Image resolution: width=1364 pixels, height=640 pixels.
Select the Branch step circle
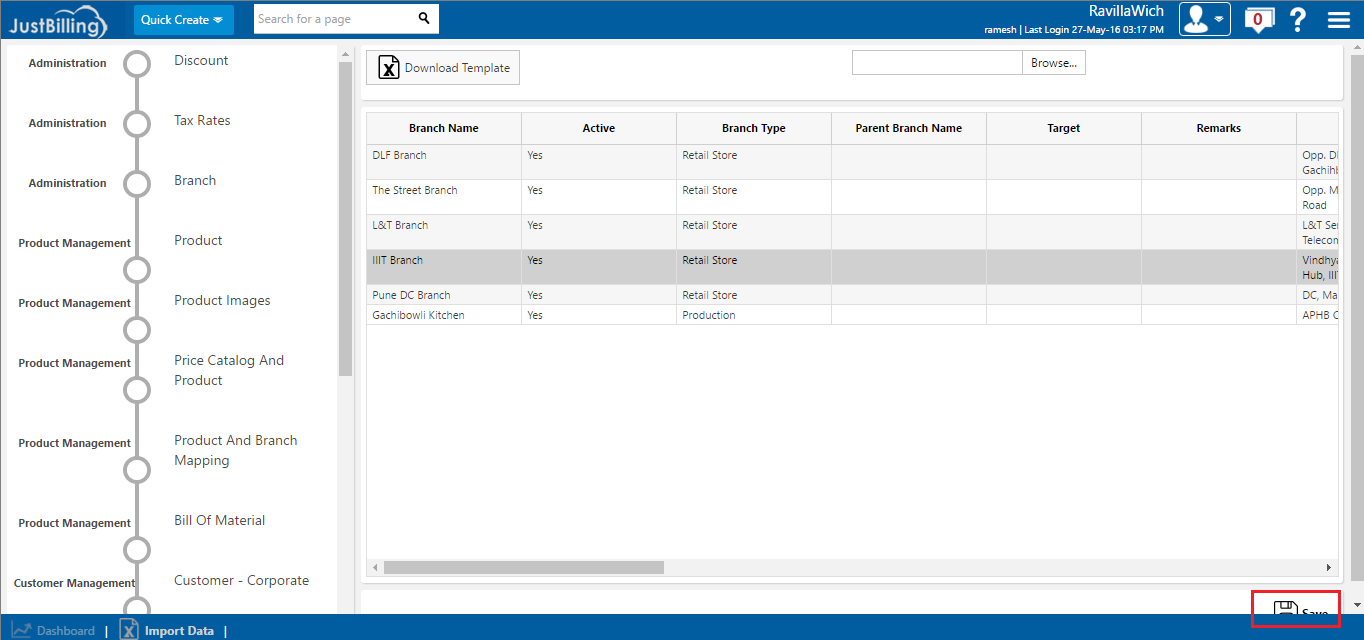137,184
